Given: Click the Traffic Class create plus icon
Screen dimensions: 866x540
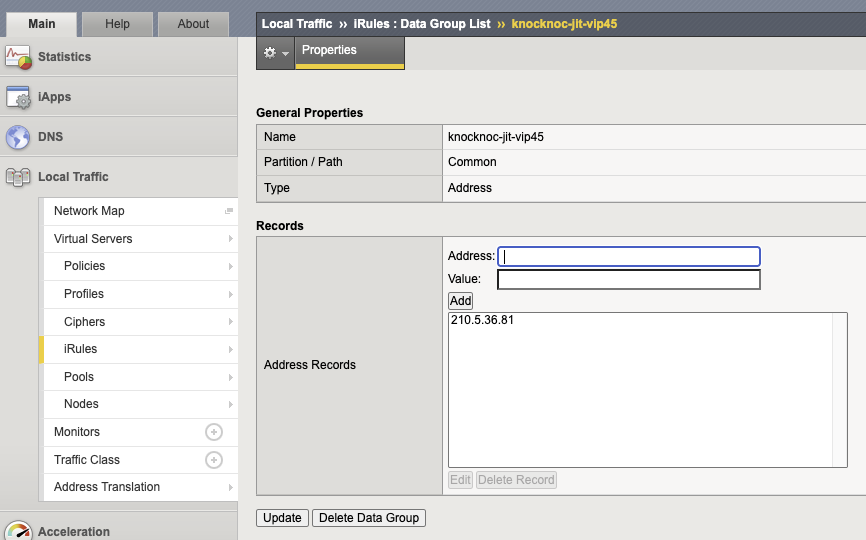Looking at the screenshot, I should click(x=214, y=459).
